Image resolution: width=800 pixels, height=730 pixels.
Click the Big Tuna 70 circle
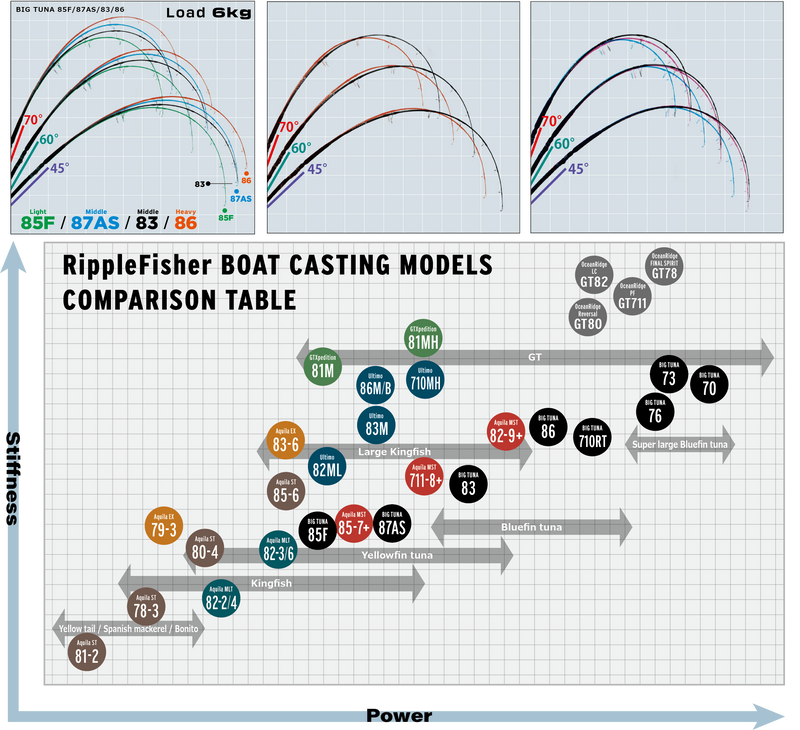click(x=709, y=384)
